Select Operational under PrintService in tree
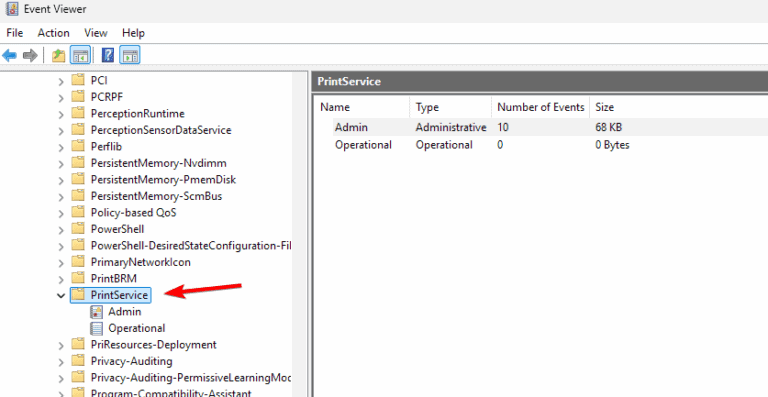Image resolution: width=768 pixels, height=397 pixels. [137, 328]
